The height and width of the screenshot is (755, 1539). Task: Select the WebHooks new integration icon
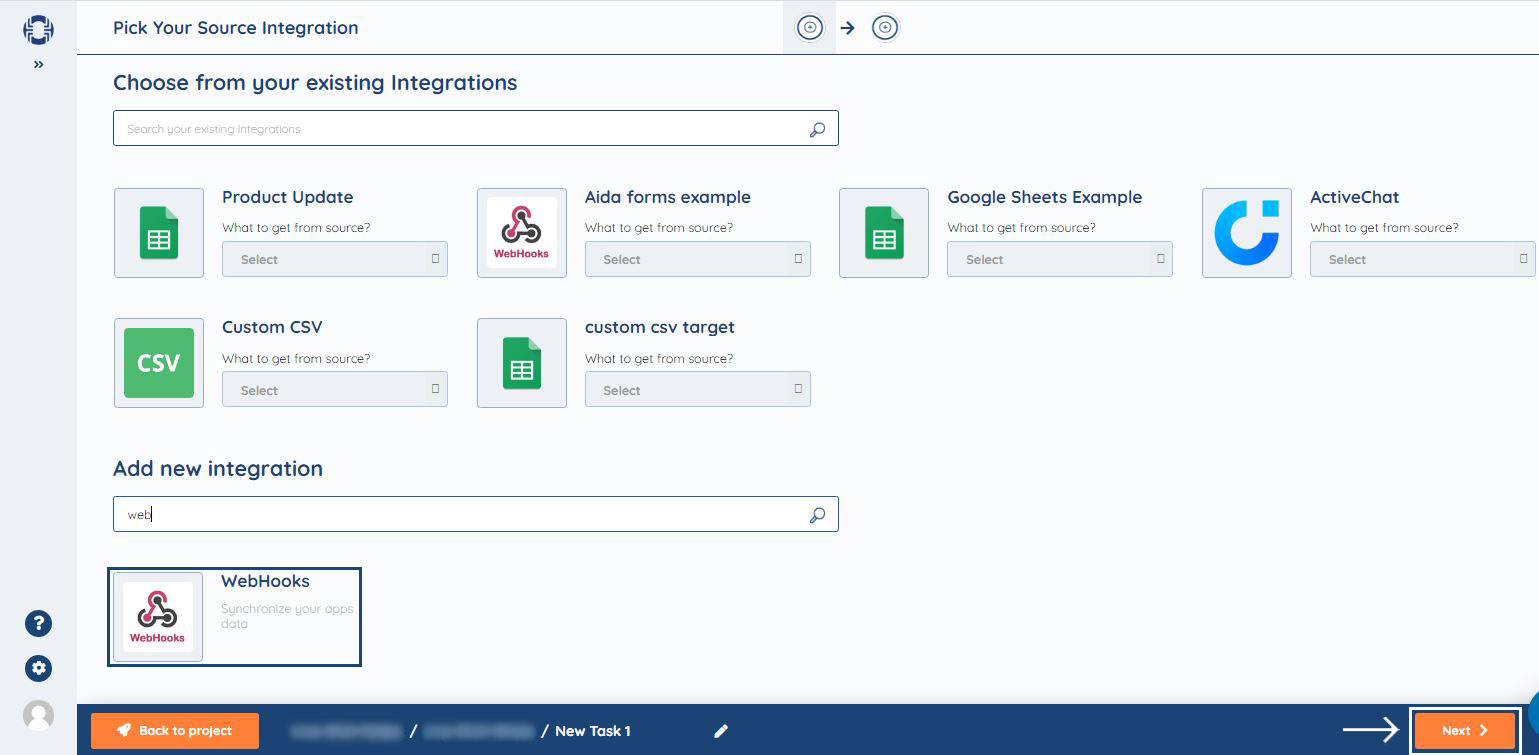[158, 617]
